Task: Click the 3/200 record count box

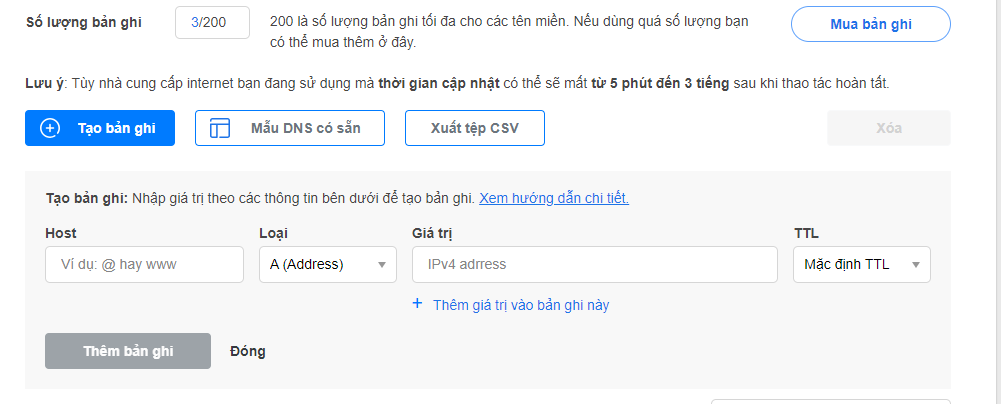Action: (x=213, y=23)
